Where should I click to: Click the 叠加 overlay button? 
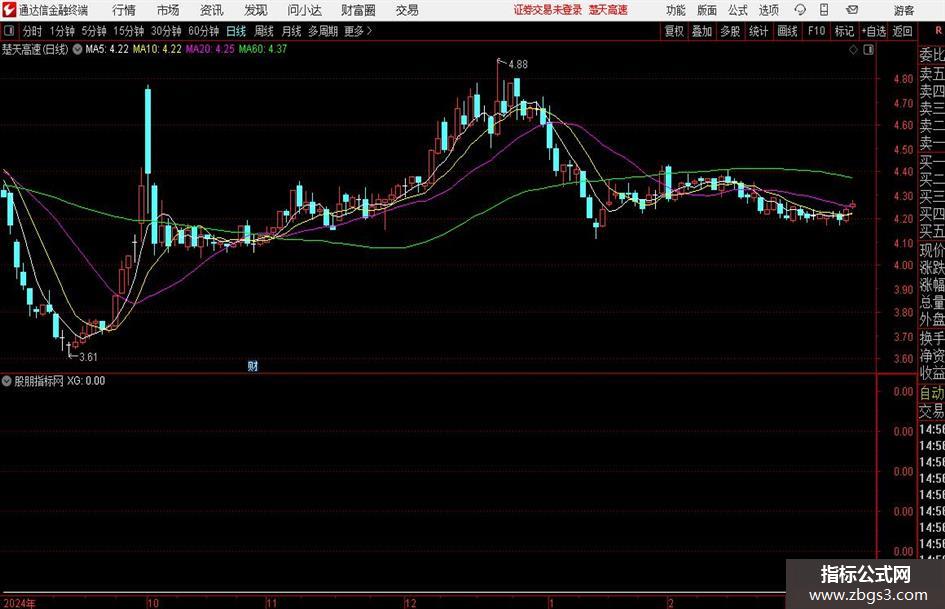(x=702, y=31)
